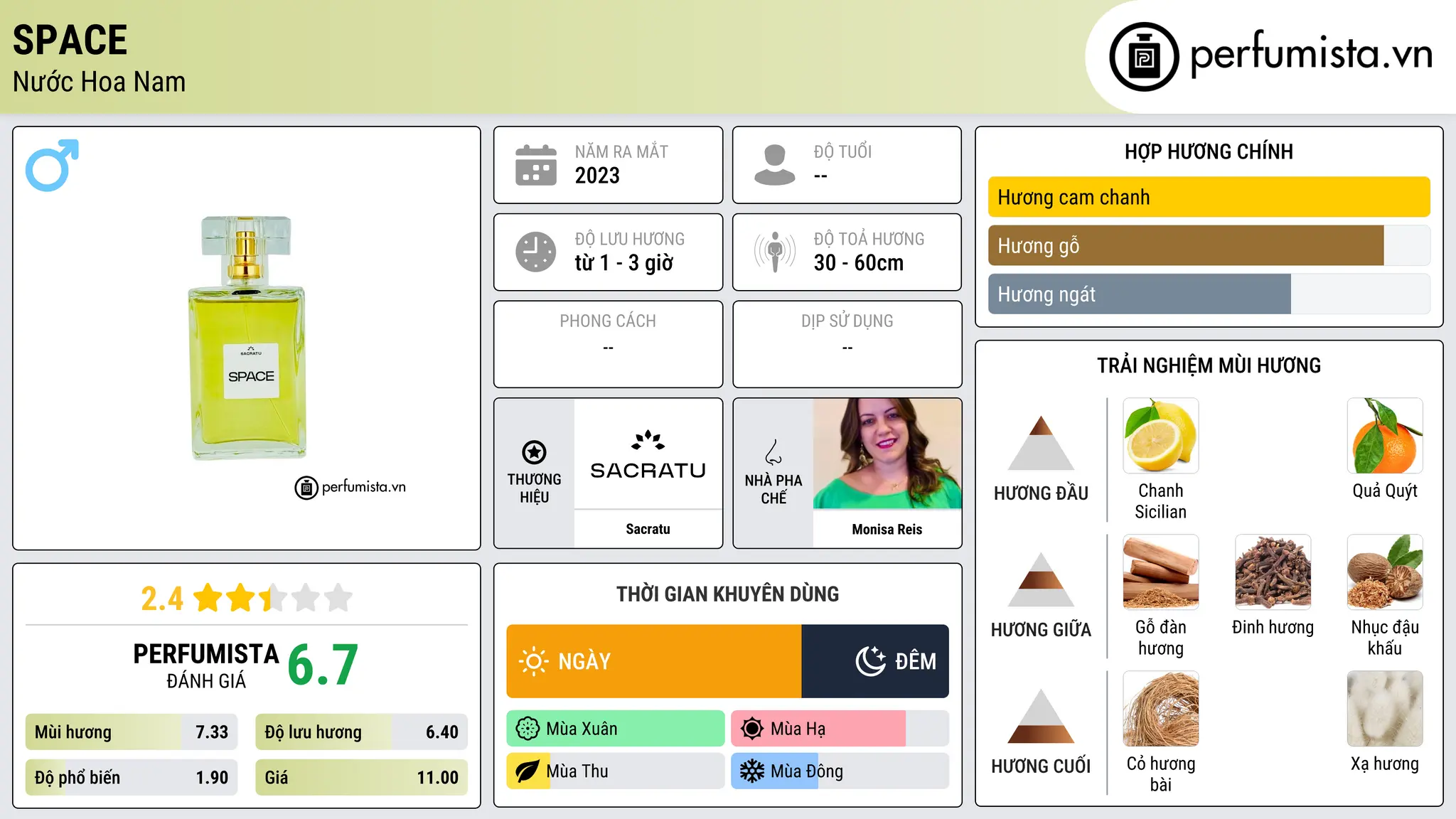Click the sun icon in the Ngày bar

(x=533, y=661)
